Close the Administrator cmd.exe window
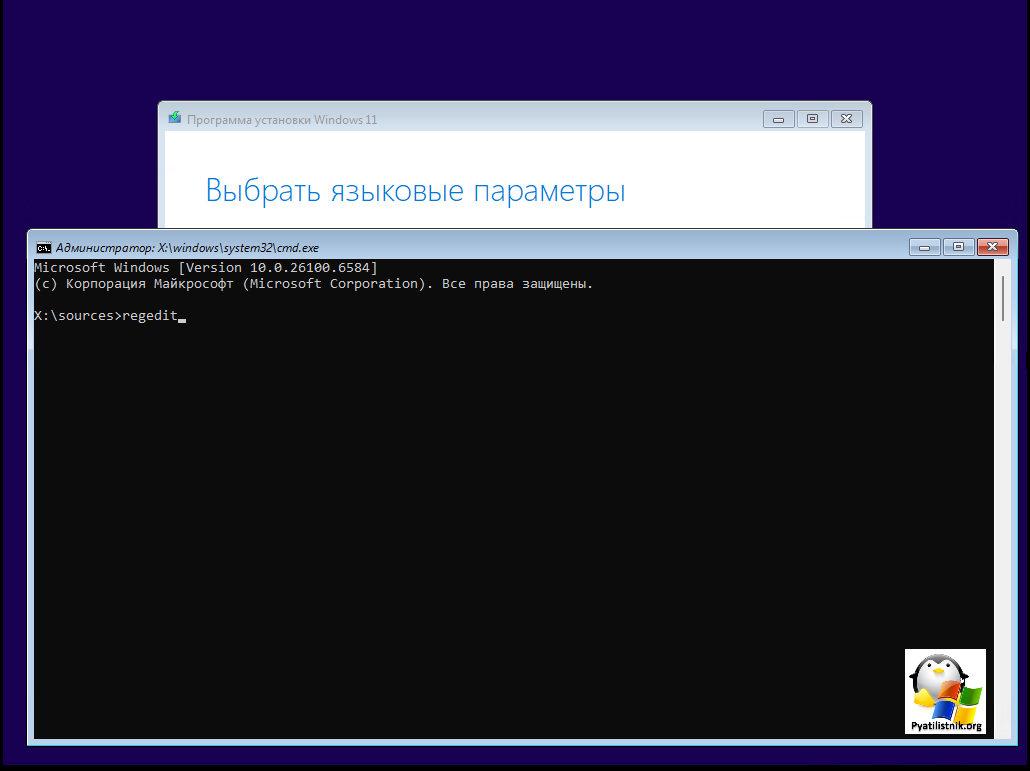 [992, 247]
